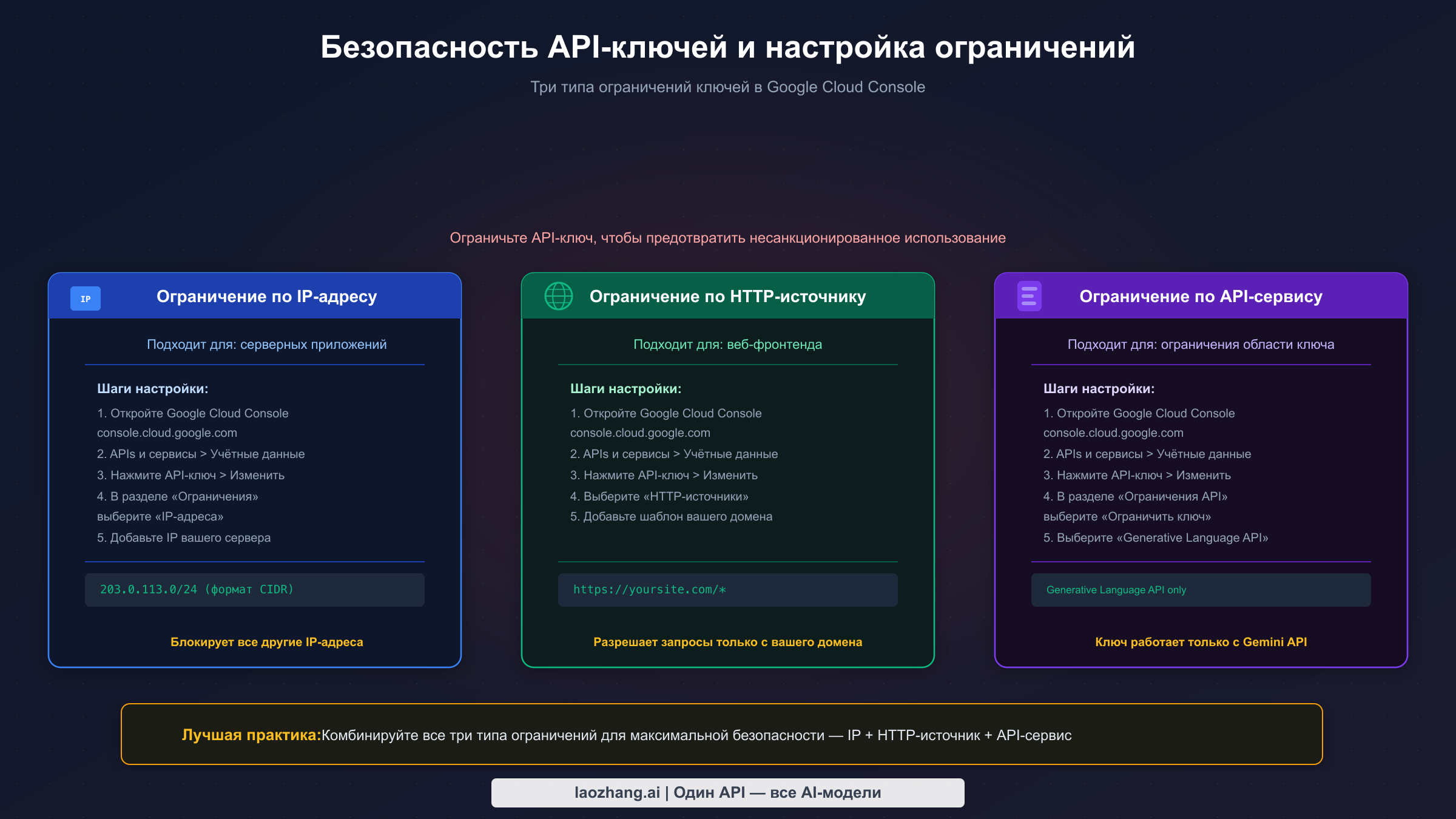Image resolution: width=1456 pixels, height=819 pixels.
Task: Select step "5. Добавьте IP вашего сервера"
Action: (x=184, y=538)
